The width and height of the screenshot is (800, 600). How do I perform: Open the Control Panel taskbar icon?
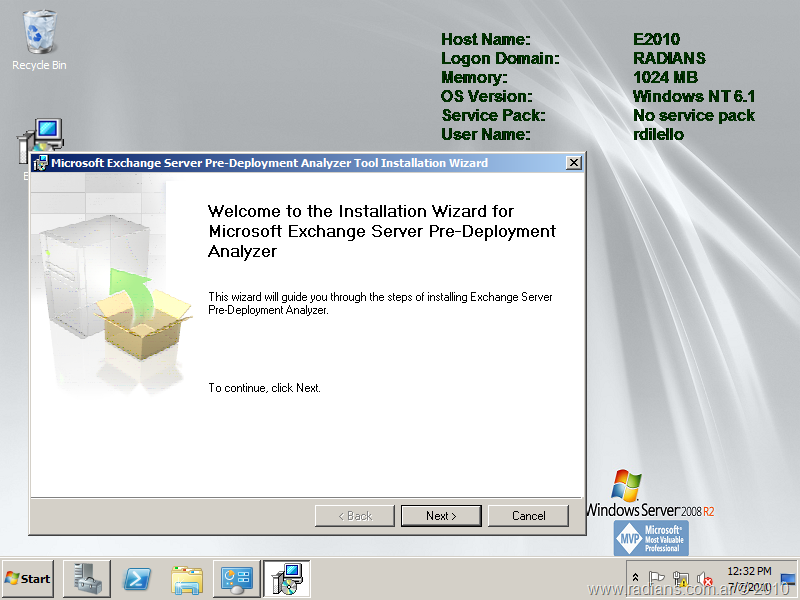tap(237, 578)
